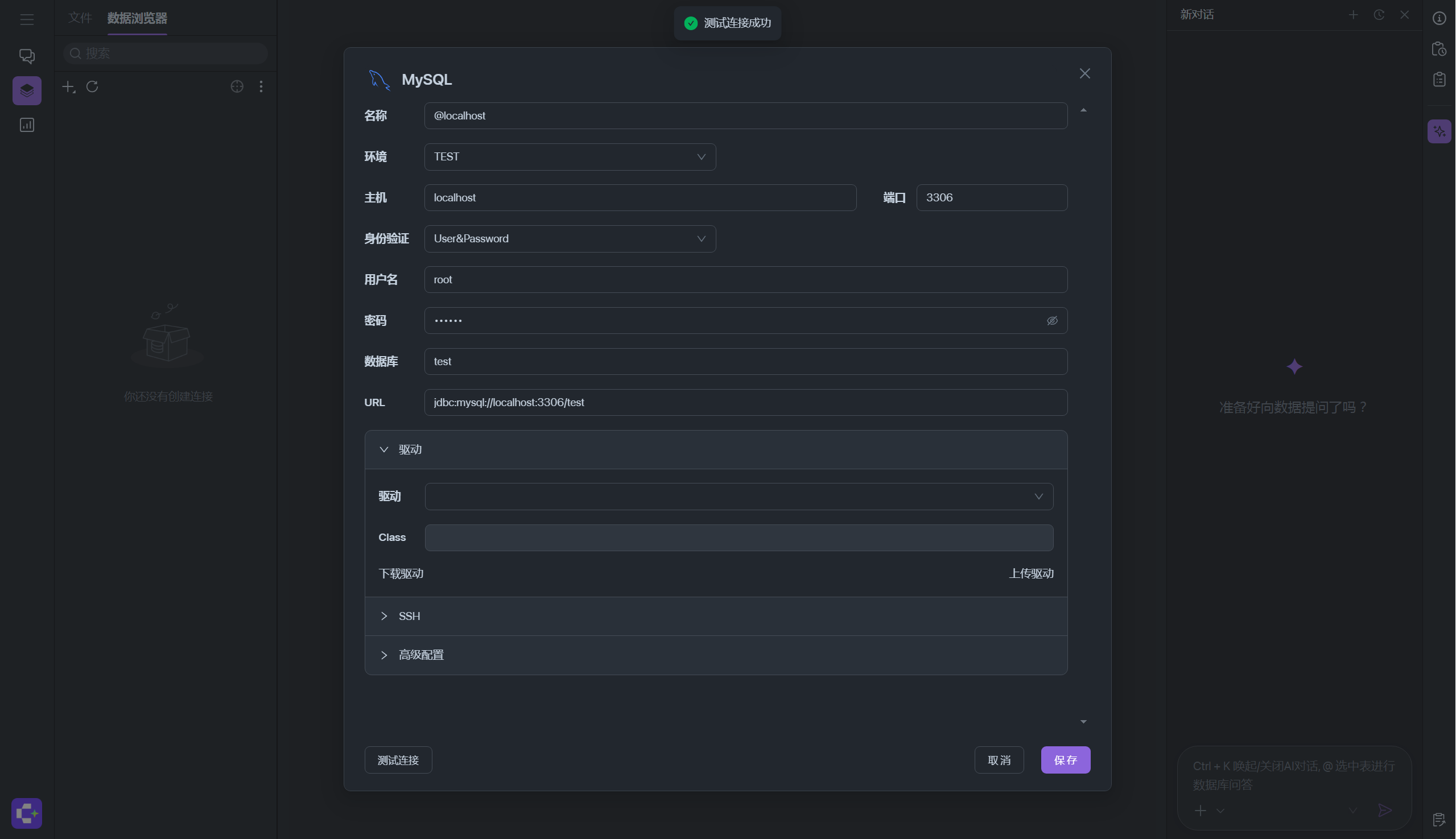This screenshot has height=839, width=1456.
Task: Open the clipboard list icon in right rail
Action: tap(1439, 79)
